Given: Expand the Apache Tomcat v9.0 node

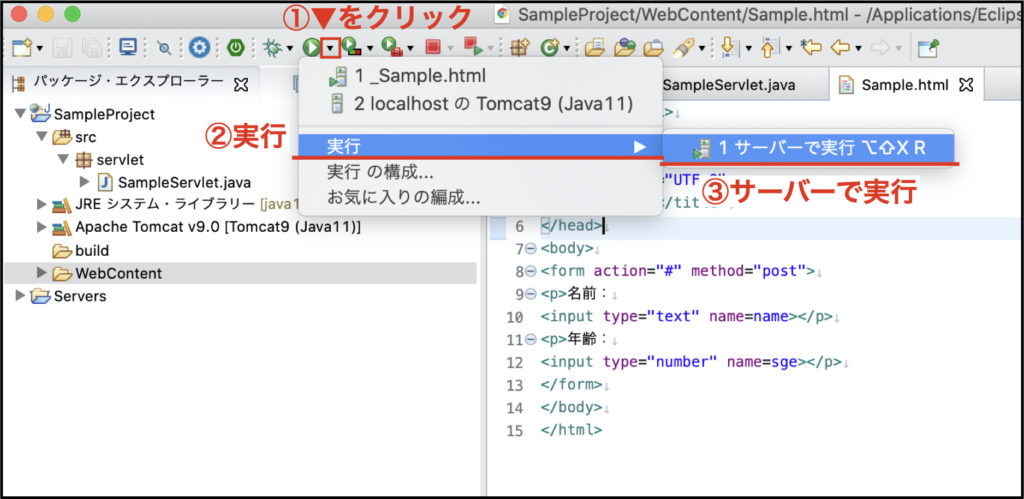Looking at the screenshot, I should [42, 227].
